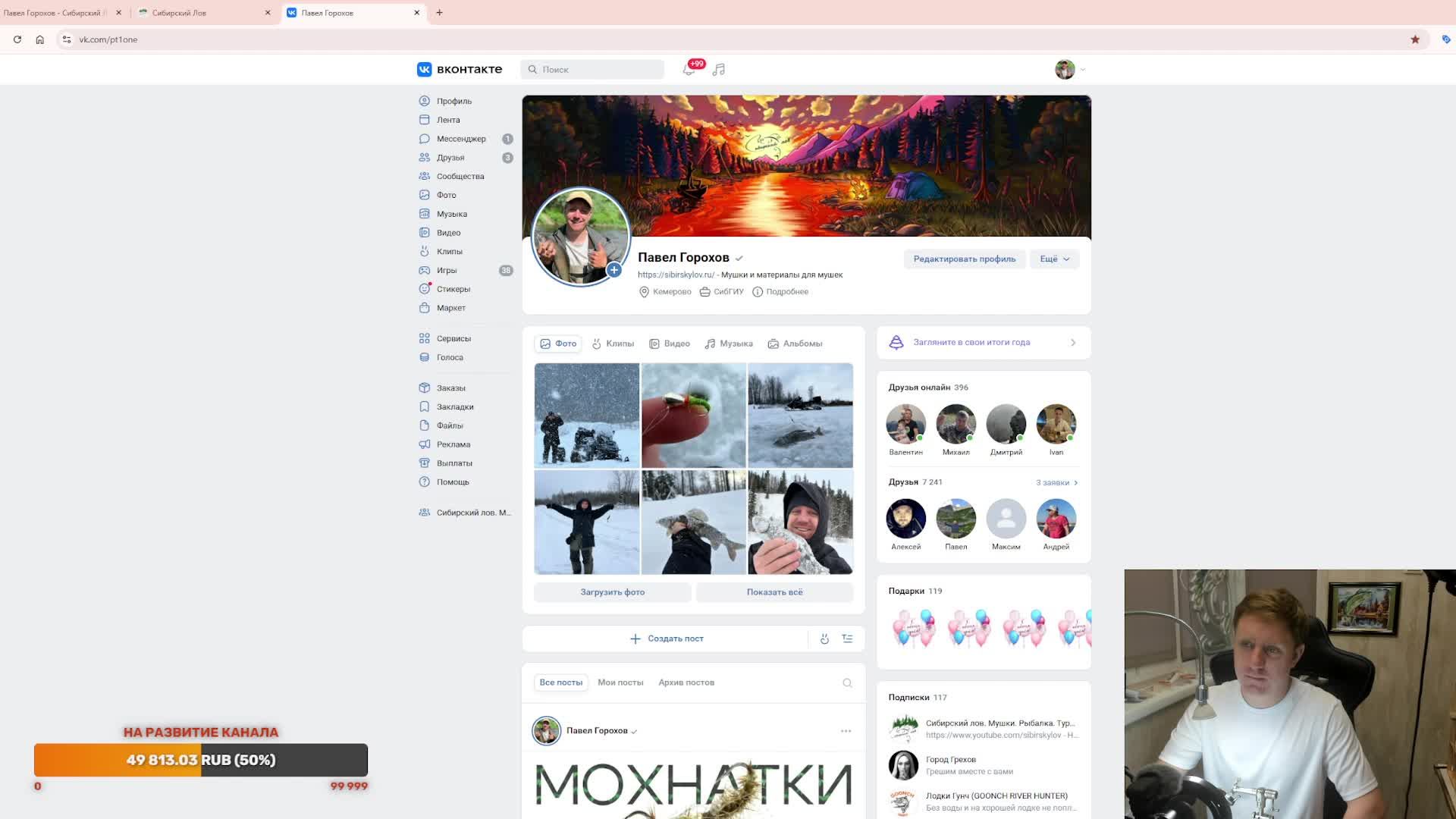The image size is (1456, 819).
Task: Bookmark this page with star icon
Action: pos(1415,39)
